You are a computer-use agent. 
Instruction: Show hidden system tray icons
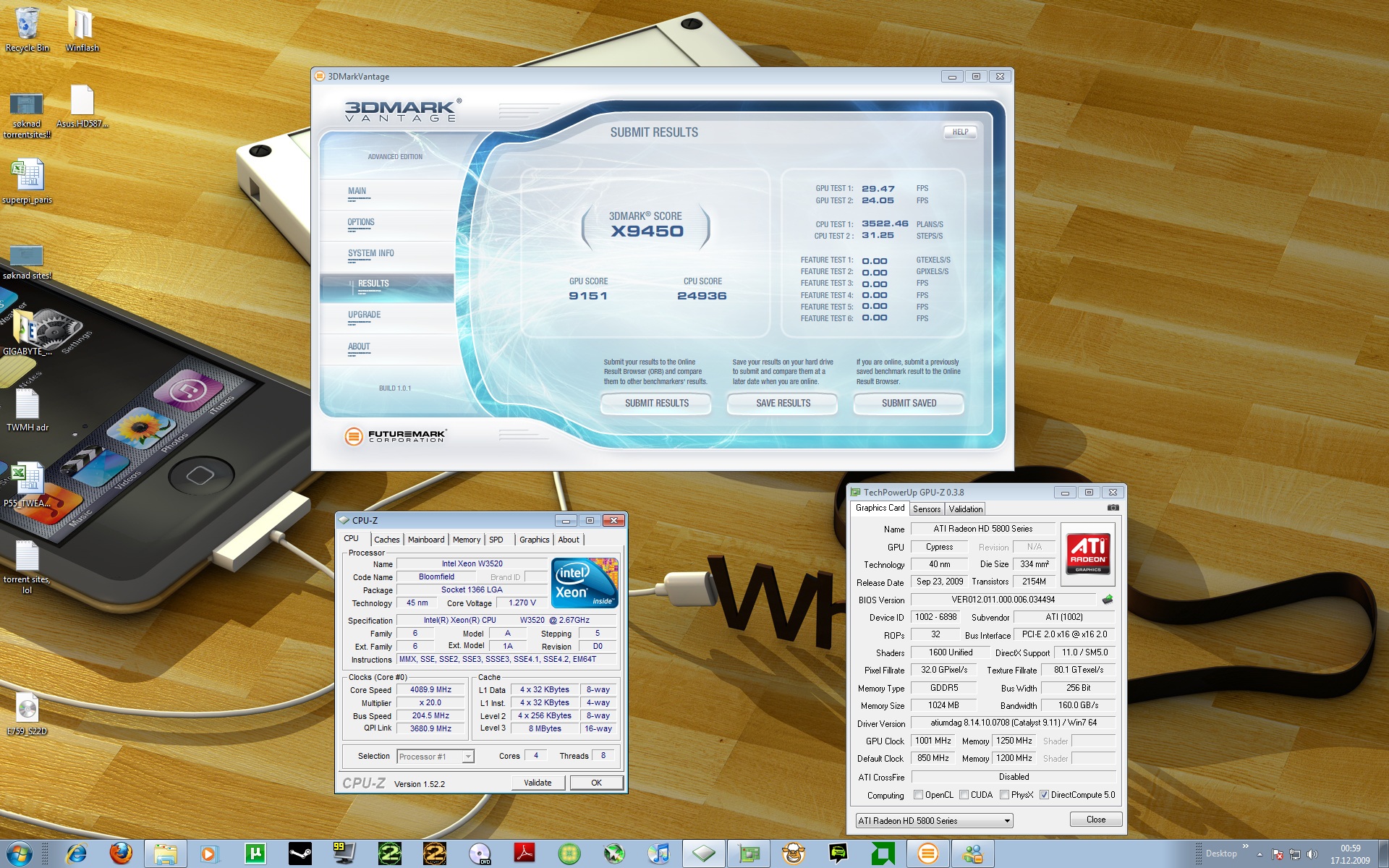click(x=1260, y=854)
